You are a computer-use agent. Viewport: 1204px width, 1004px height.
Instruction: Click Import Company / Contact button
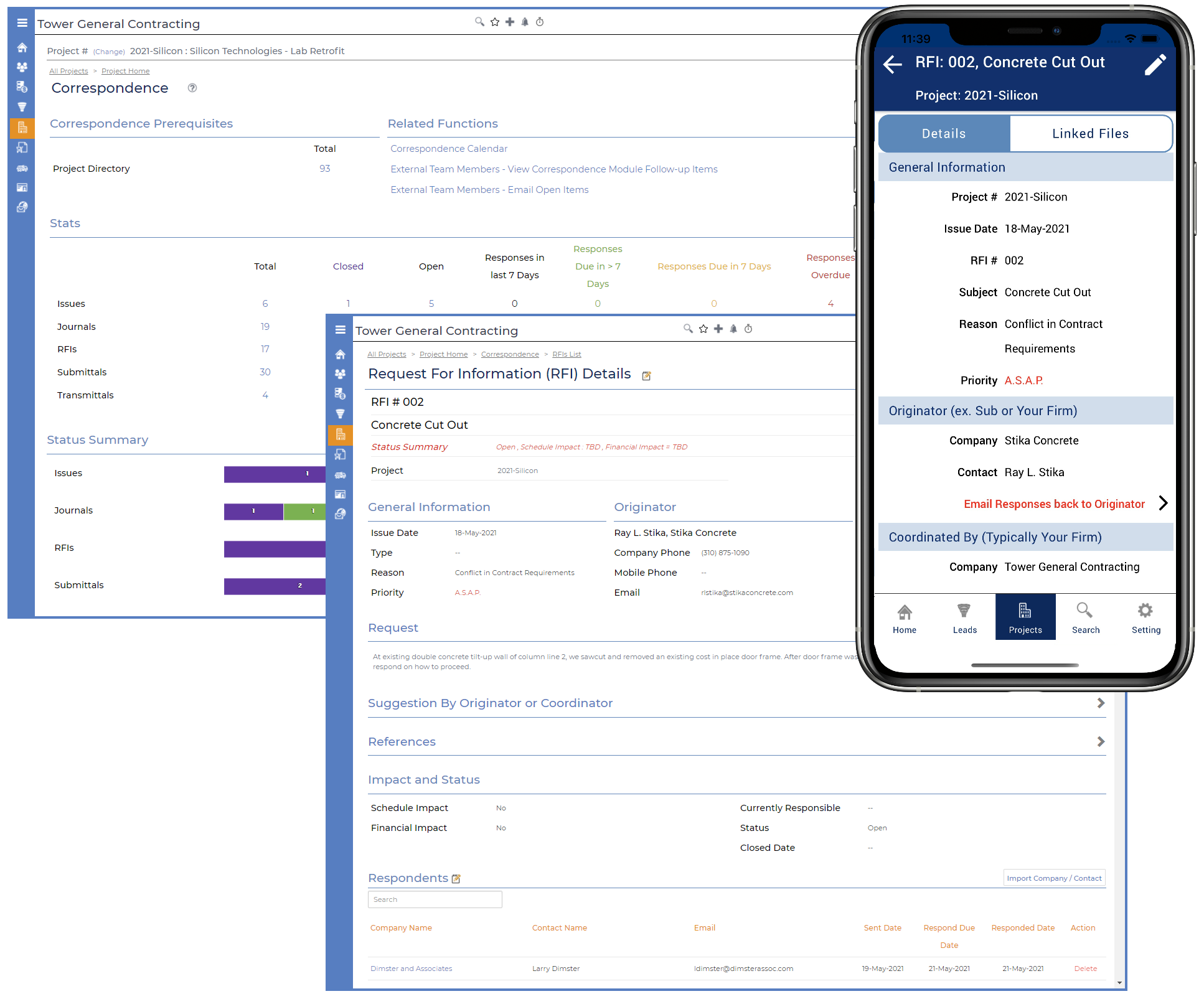point(1054,878)
